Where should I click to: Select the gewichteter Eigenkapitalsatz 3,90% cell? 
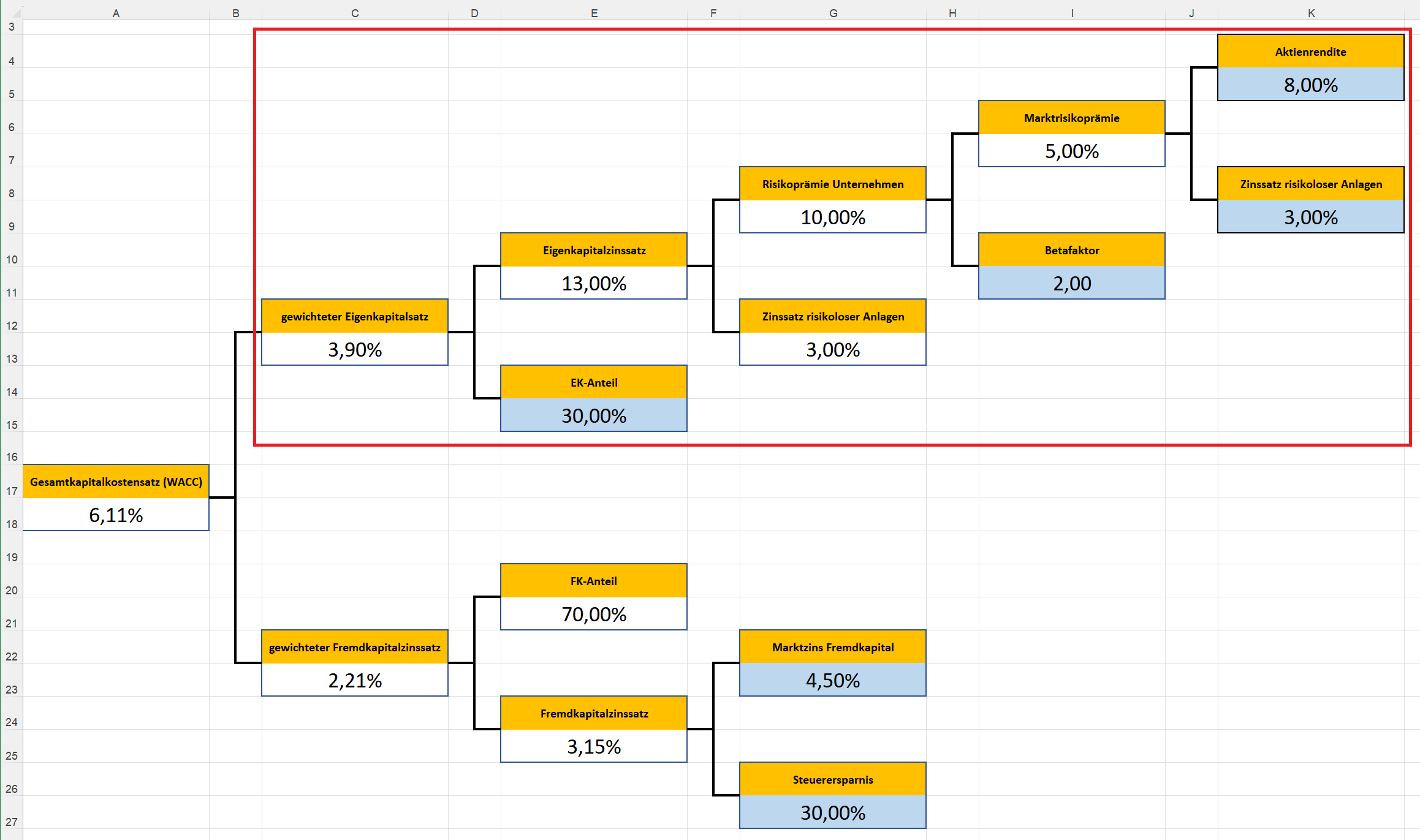click(x=354, y=349)
